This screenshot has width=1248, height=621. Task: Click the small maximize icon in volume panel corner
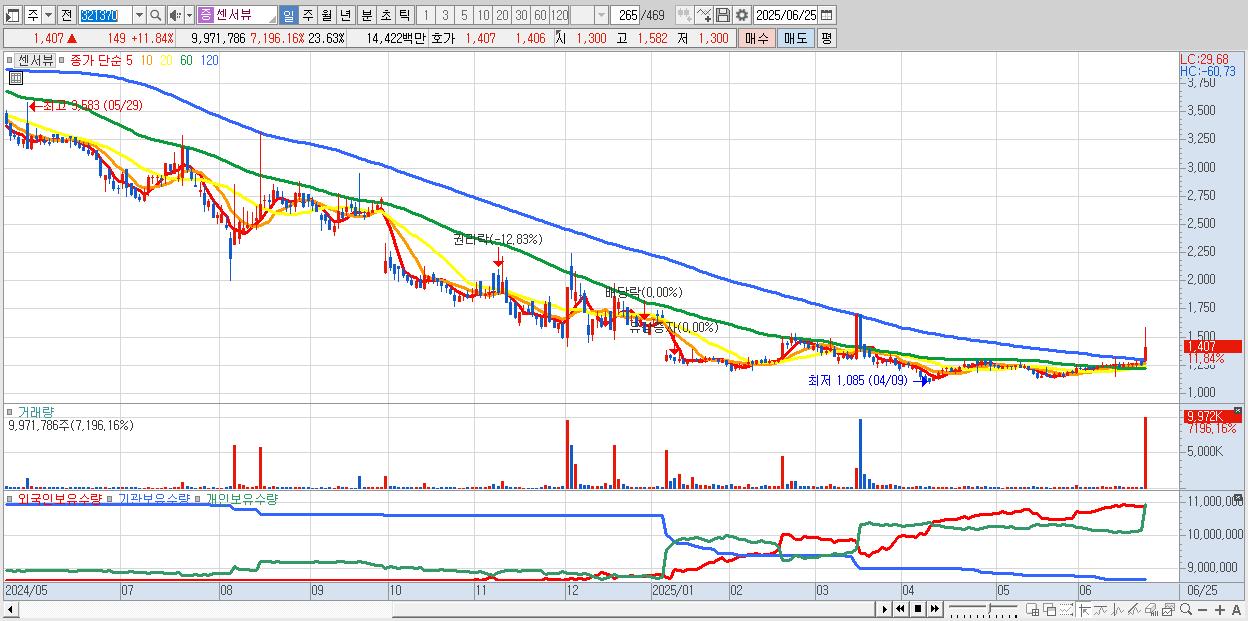[x=1240, y=410]
